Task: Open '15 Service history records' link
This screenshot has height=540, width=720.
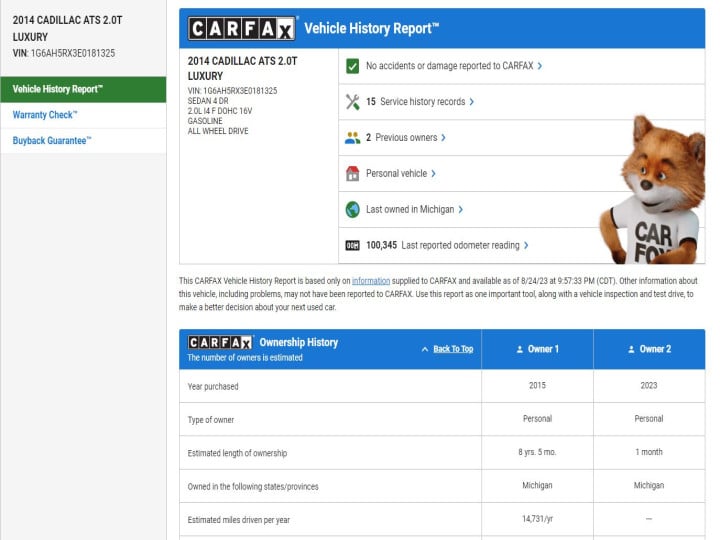Action: (416, 102)
